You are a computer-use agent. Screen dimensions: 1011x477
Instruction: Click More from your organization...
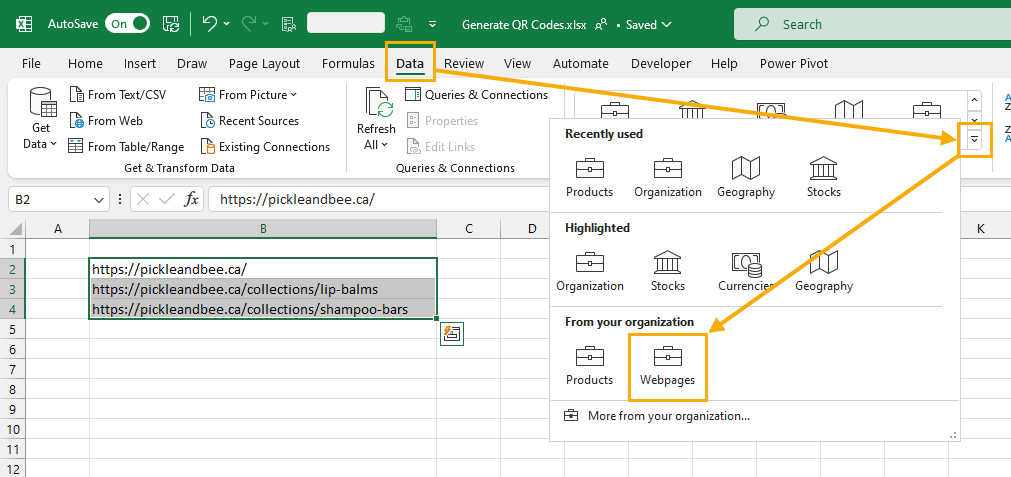pos(656,416)
